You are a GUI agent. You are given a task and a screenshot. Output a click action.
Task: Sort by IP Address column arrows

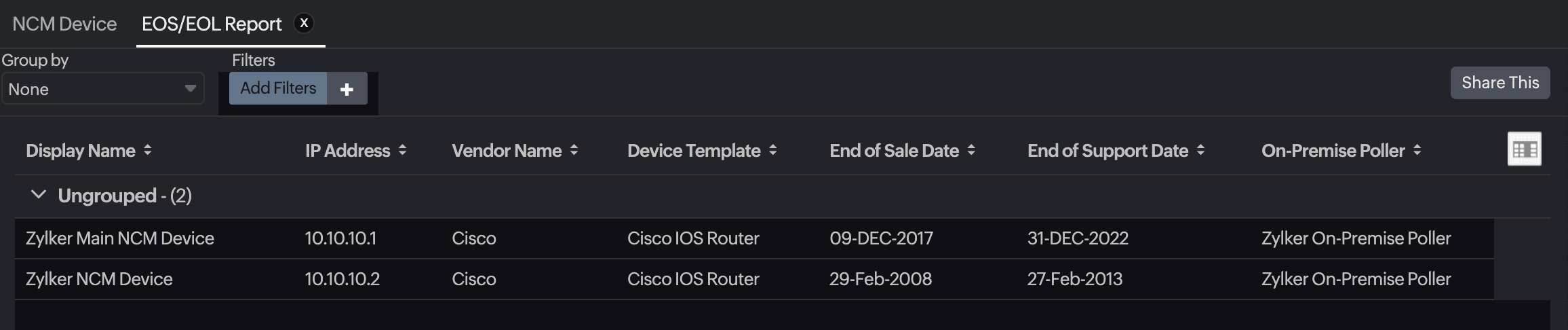click(x=402, y=151)
